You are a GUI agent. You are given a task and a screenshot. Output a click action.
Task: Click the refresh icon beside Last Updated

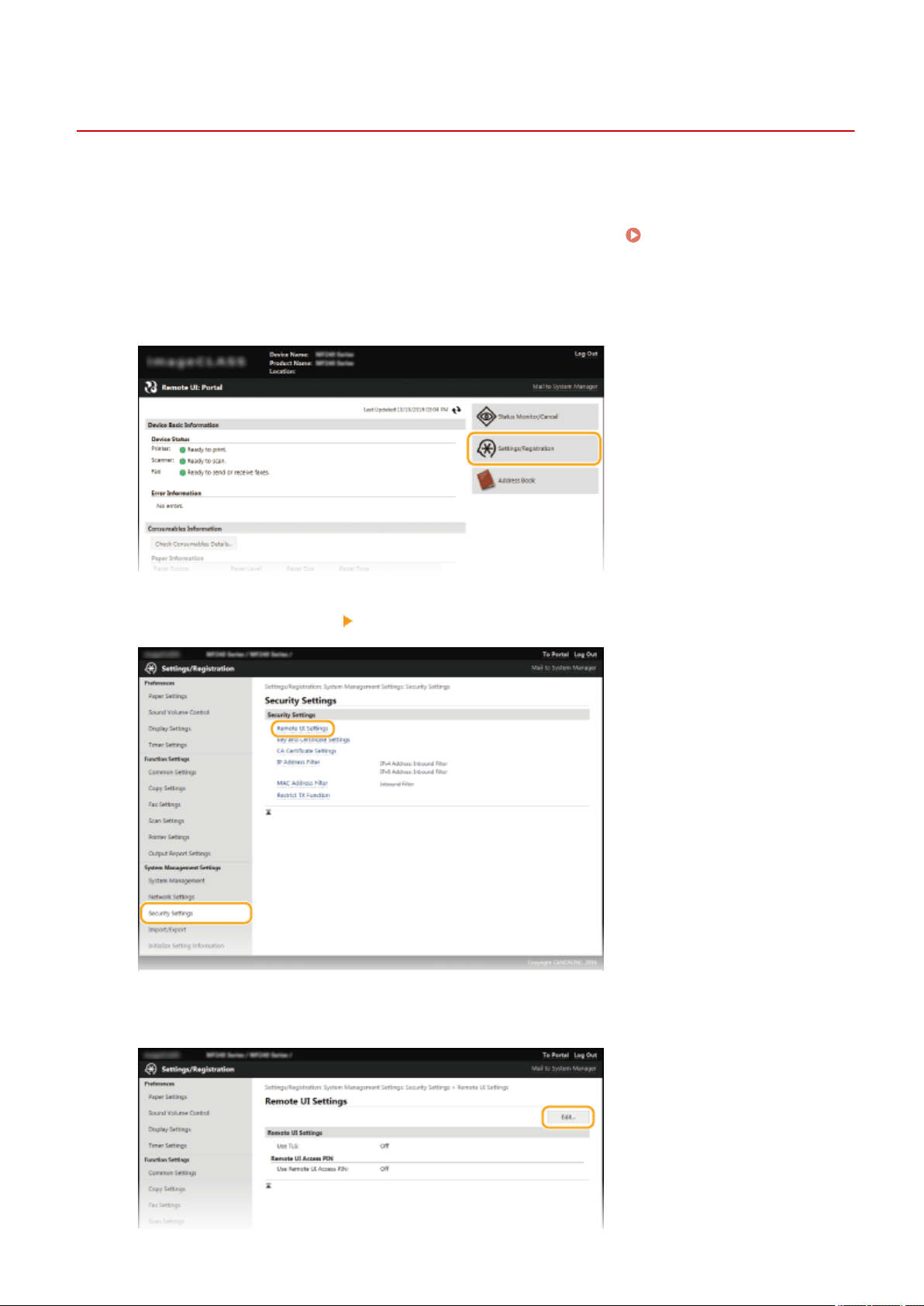point(457,409)
